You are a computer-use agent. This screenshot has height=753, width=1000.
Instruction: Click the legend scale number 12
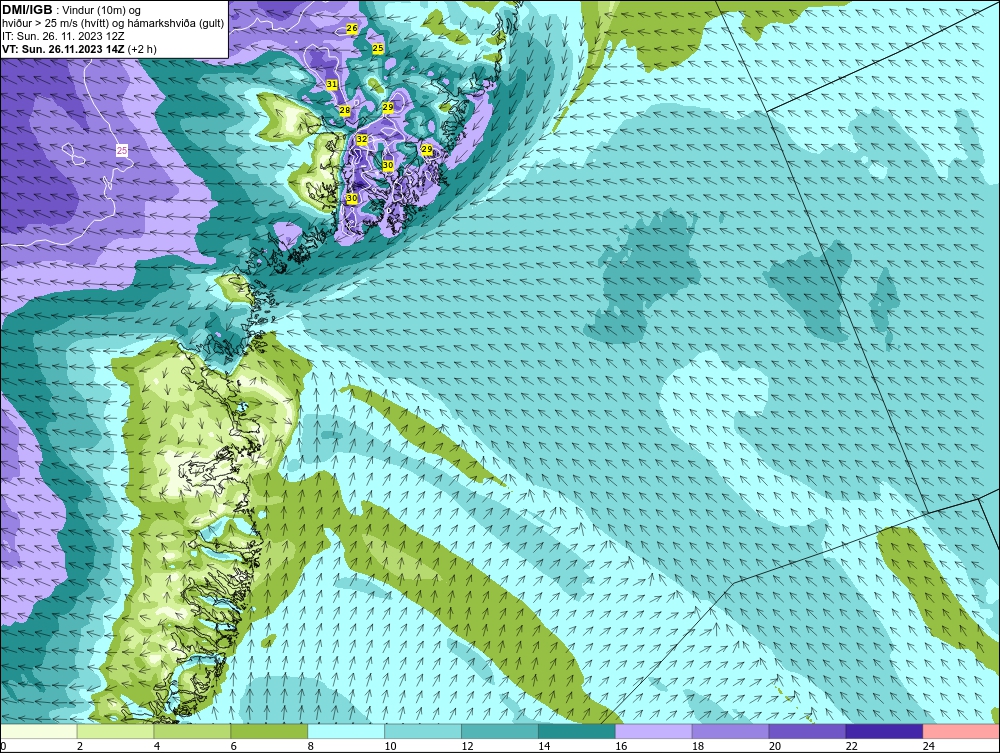coord(467,746)
